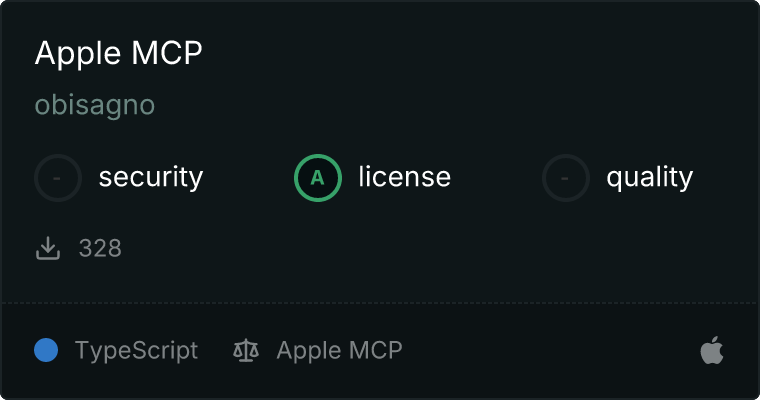The height and width of the screenshot is (400, 760).
Task: Visit author obisagno's profile
Action: (x=95, y=105)
